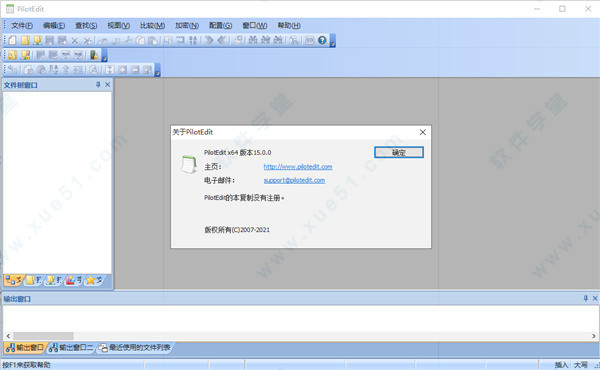Screen dimensions: 600x370
Task: Open the blue Help question-mark icon
Action: (x=322, y=40)
